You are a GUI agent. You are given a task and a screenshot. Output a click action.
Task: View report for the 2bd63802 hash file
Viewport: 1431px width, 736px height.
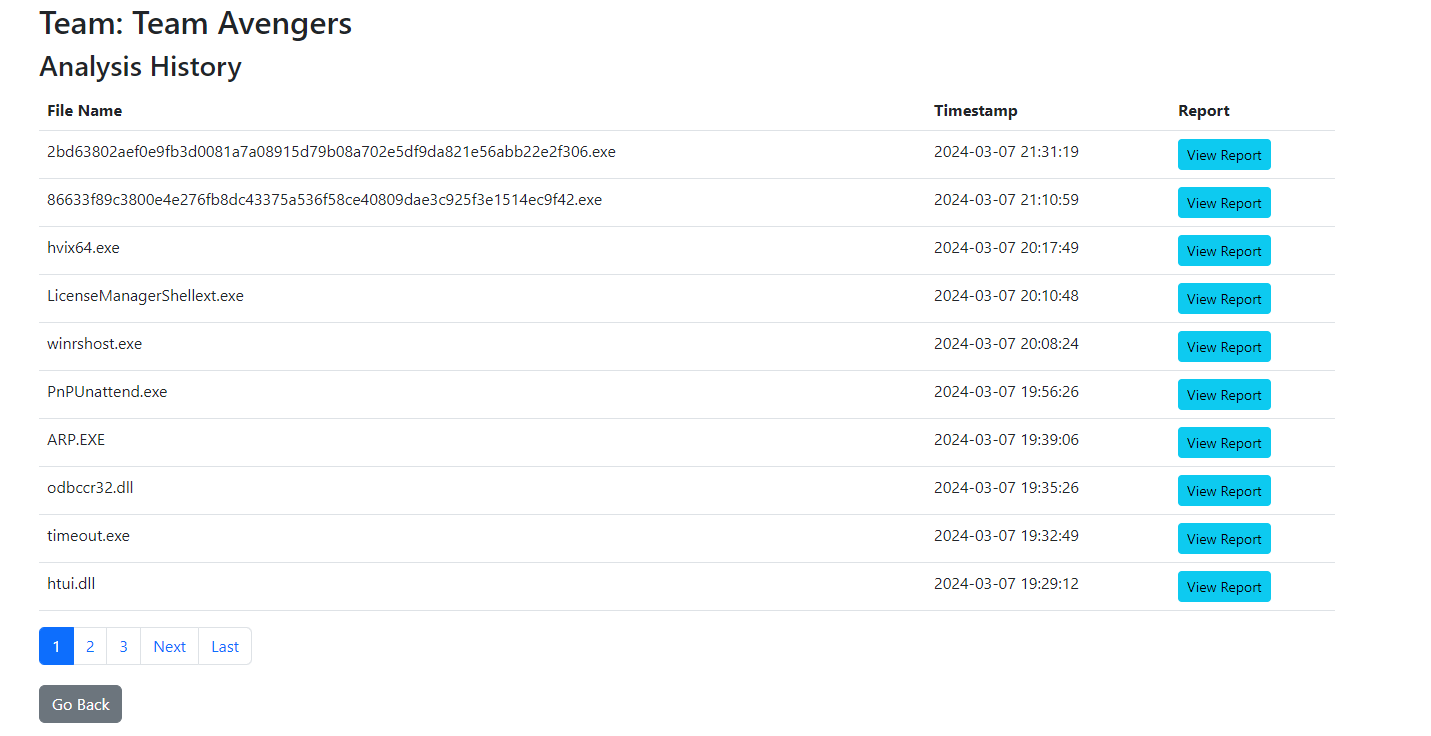click(x=1223, y=155)
